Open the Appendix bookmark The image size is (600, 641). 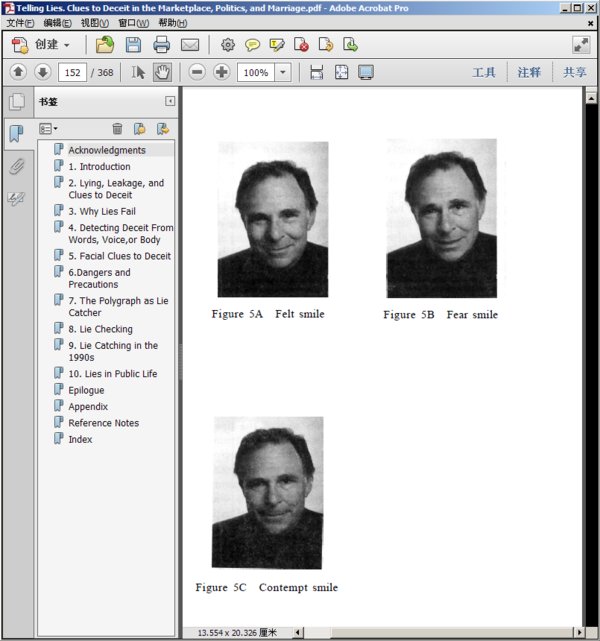(88, 407)
